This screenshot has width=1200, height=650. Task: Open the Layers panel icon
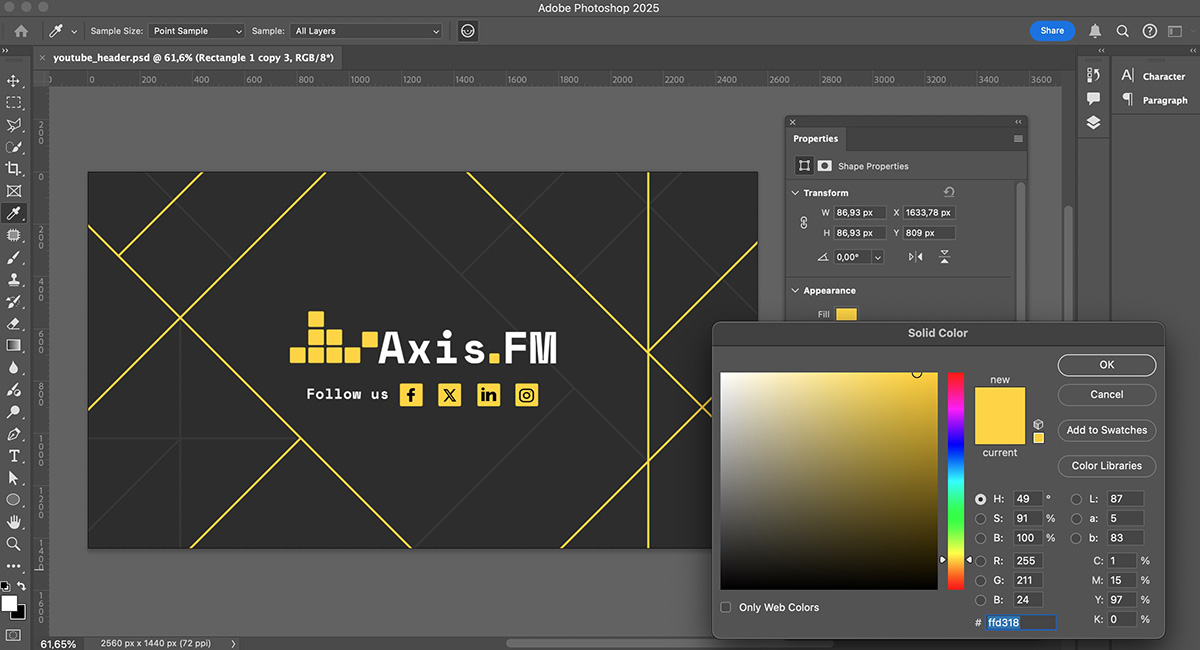1093,123
